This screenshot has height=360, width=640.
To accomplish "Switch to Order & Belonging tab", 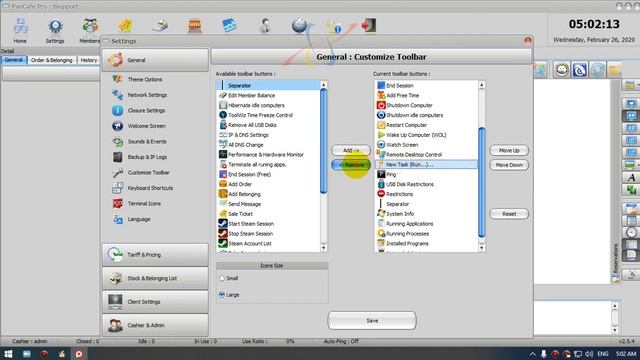I will point(52,60).
